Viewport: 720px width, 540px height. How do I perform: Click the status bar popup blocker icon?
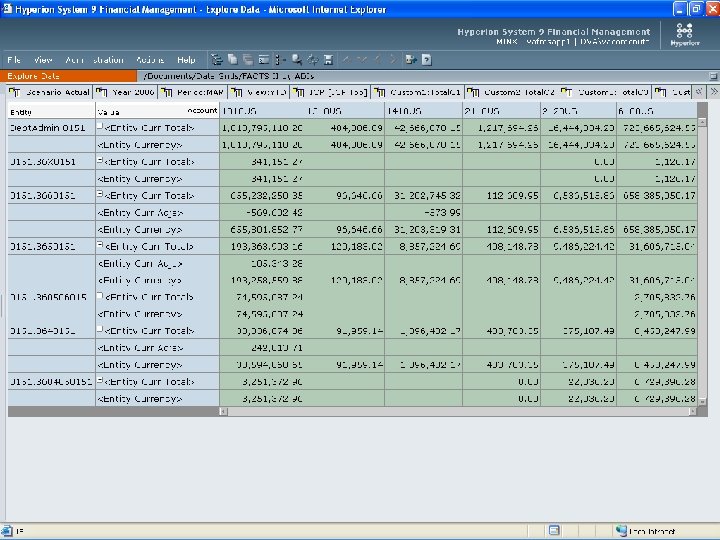point(554,530)
